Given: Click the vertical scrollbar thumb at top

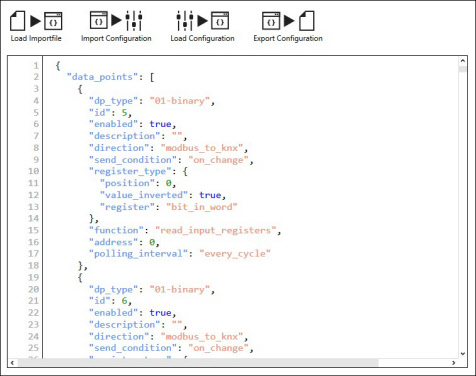Looking at the screenshot, I should click(x=462, y=69).
